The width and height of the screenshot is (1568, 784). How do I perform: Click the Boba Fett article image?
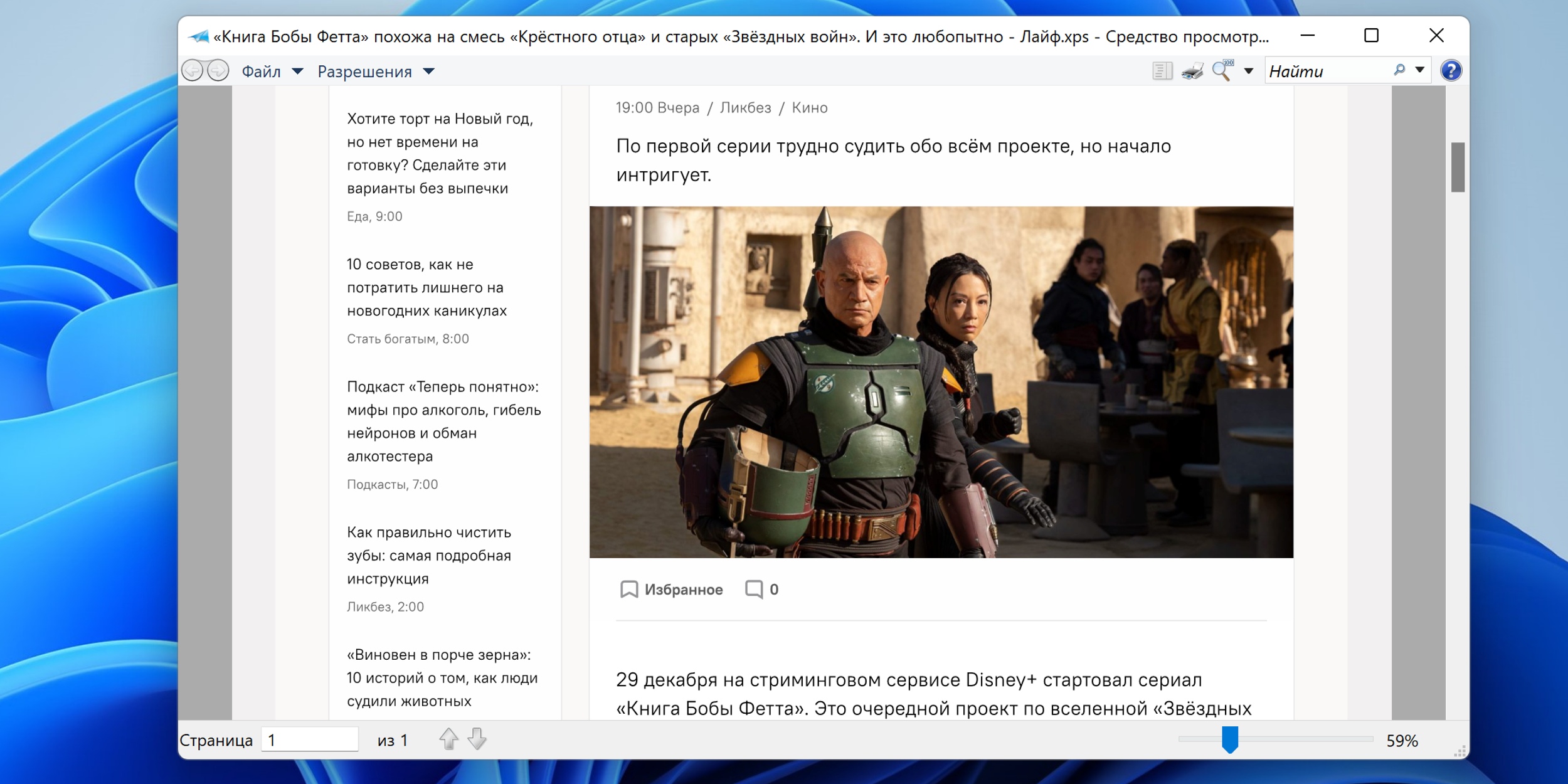941,382
